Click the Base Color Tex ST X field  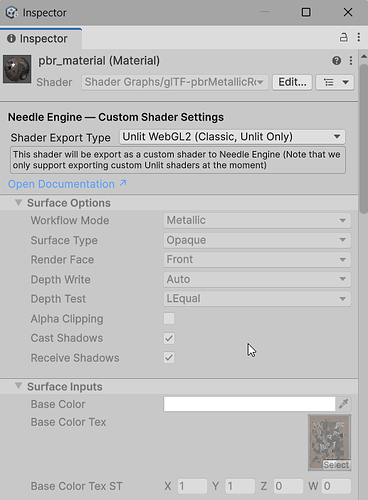point(192,486)
